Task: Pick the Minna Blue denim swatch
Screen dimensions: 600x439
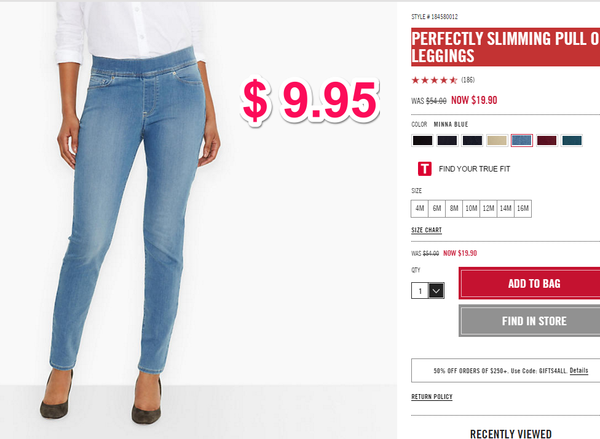Action: point(522,140)
